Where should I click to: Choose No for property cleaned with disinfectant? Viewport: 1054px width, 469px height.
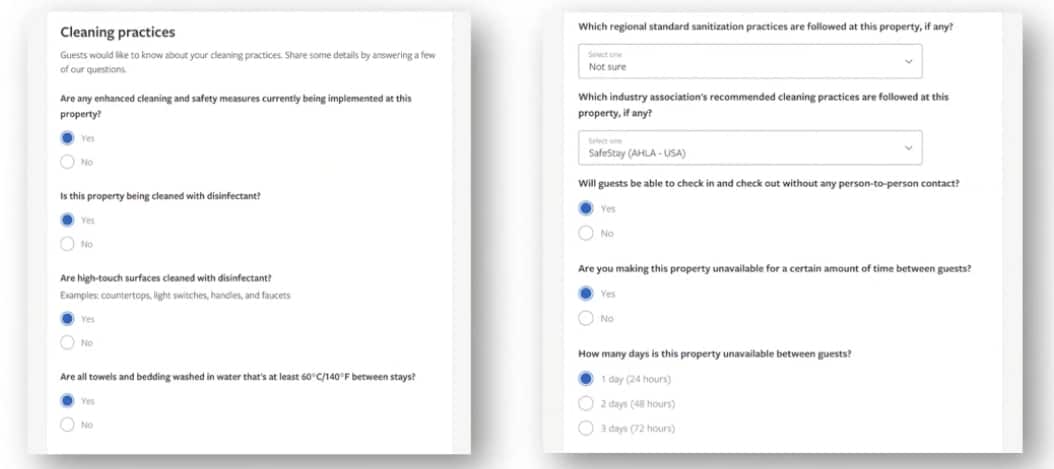click(x=67, y=244)
